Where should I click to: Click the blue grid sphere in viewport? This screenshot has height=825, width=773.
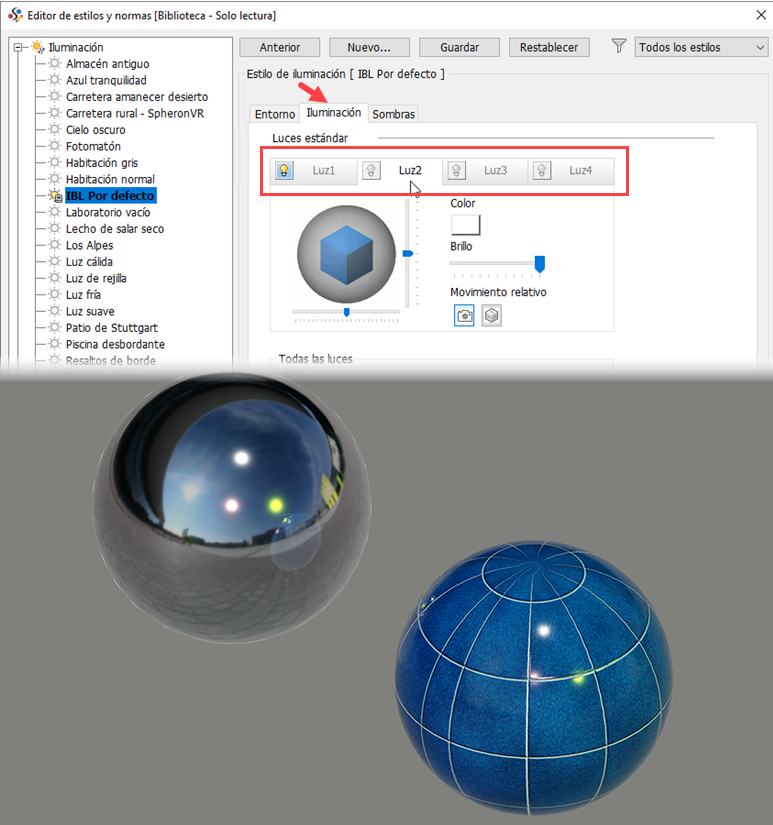tap(533, 679)
